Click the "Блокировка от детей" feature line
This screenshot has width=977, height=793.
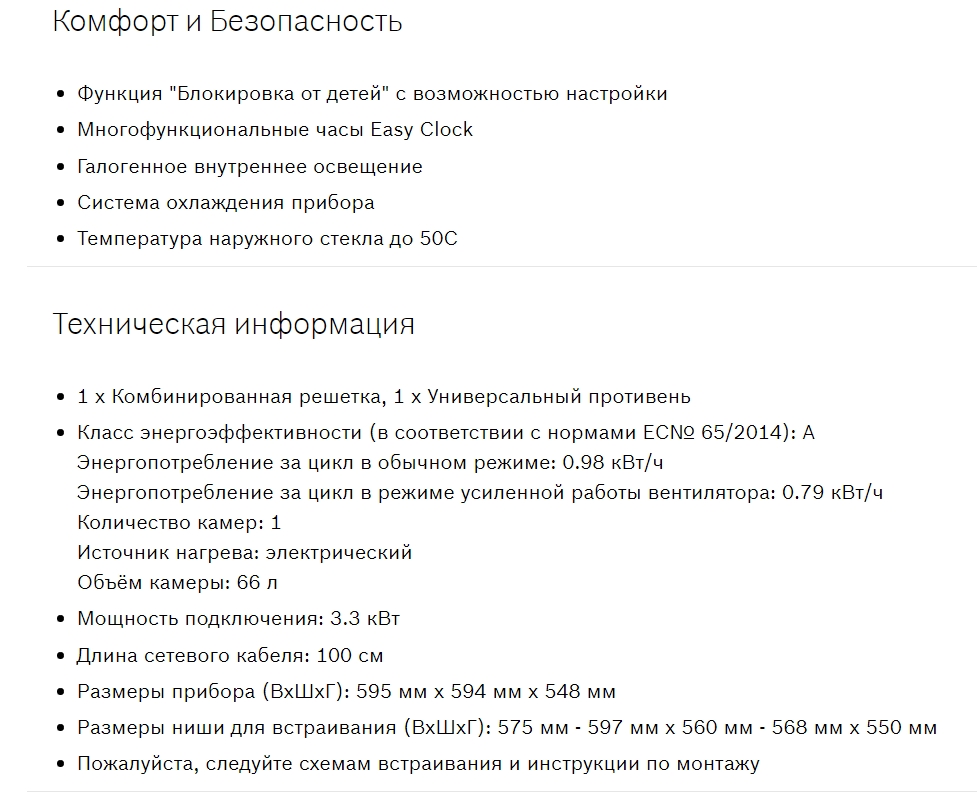coord(372,94)
